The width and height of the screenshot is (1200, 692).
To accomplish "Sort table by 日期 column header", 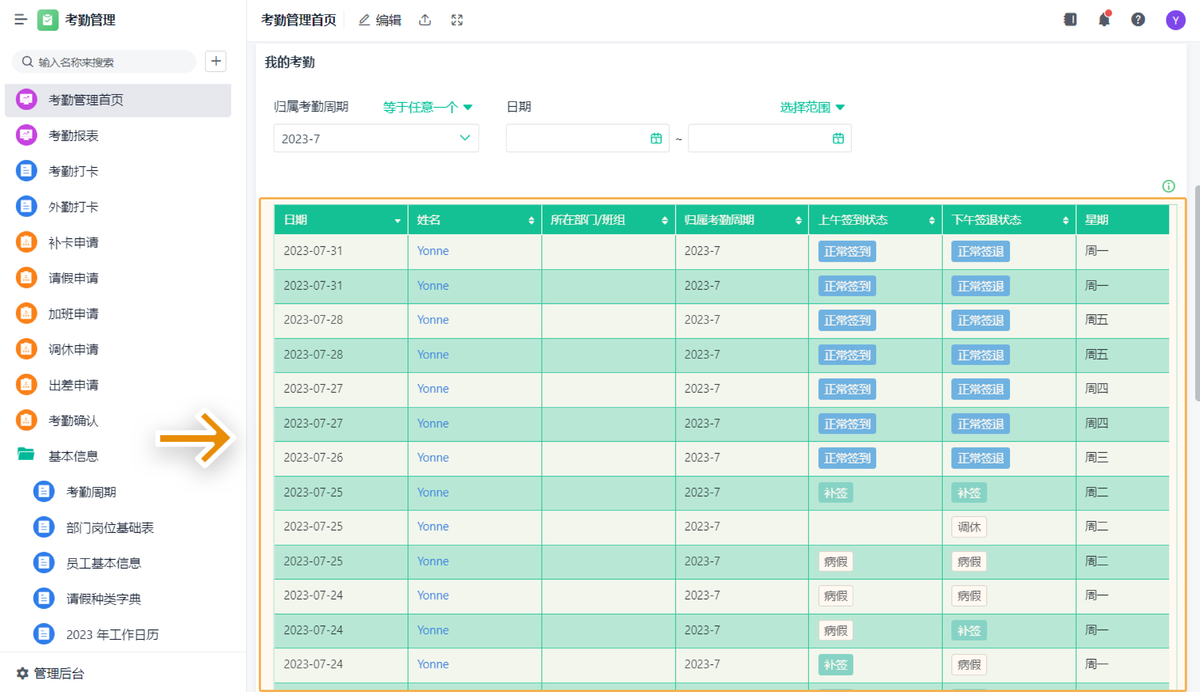I will click(x=340, y=220).
